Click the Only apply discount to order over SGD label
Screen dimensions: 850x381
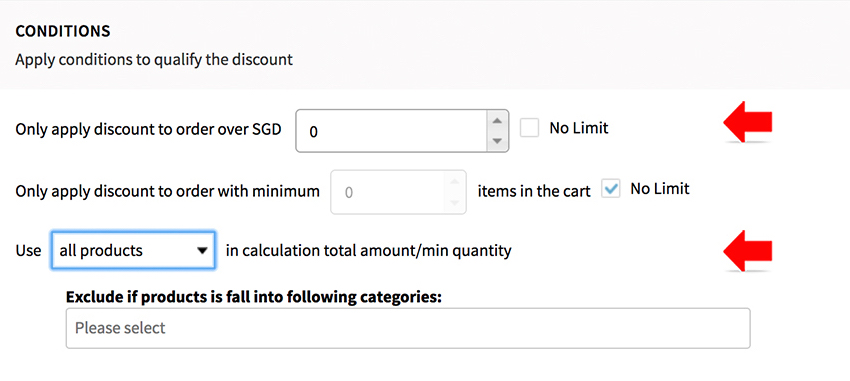tap(149, 130)
